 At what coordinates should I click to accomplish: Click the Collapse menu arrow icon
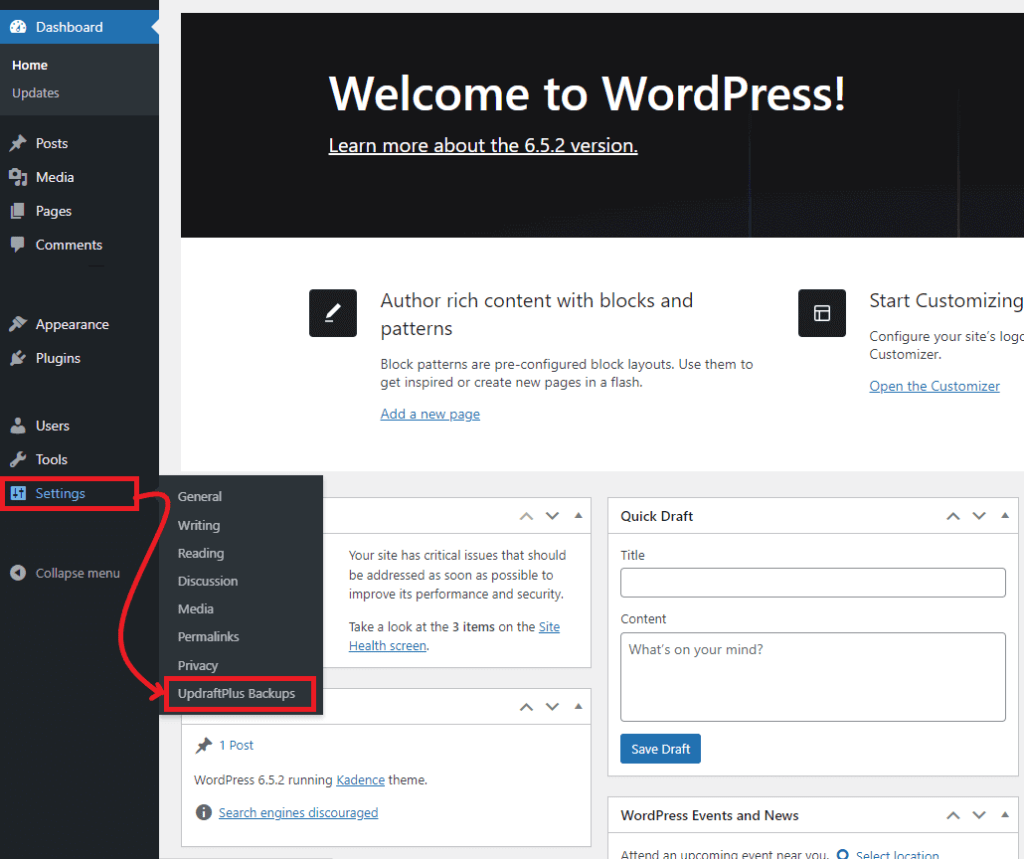coord(18,573)
